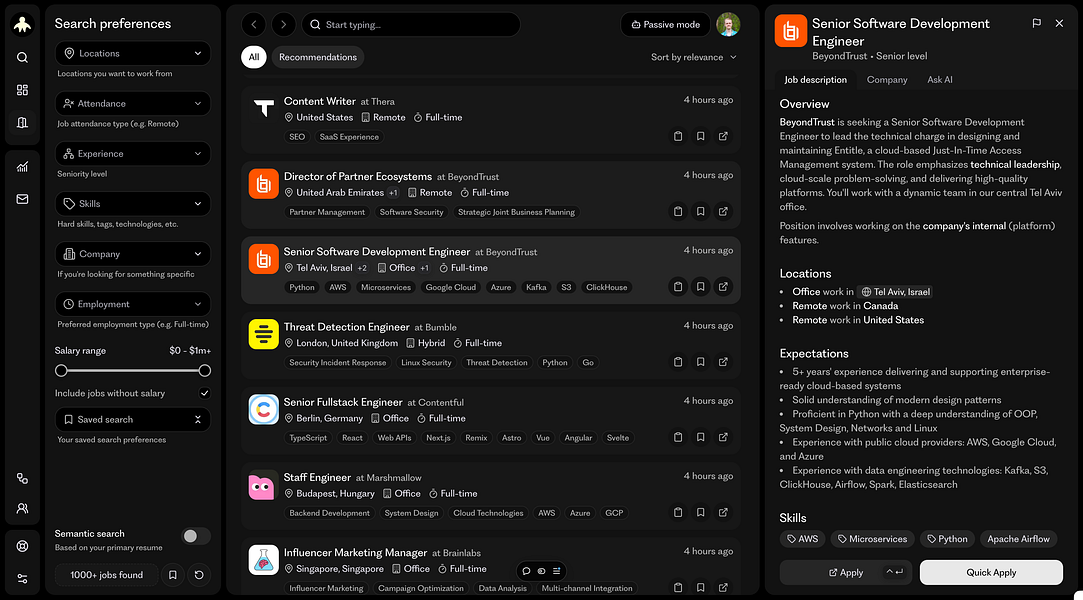Viewport: 1083px width, 600px height.
Task: Switch to the Ask AI tab
Action: (939, 79)
